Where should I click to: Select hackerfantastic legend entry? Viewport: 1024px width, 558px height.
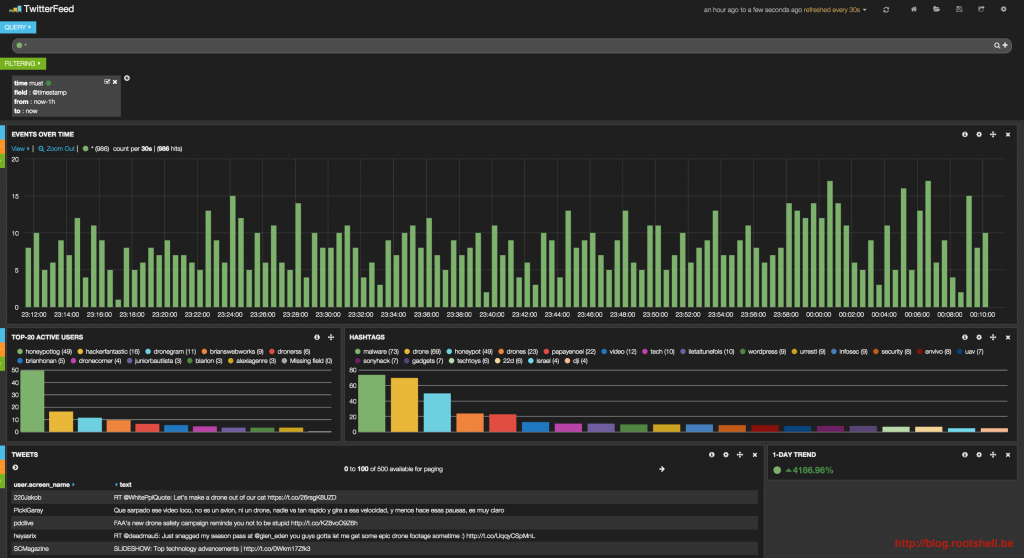108,352
